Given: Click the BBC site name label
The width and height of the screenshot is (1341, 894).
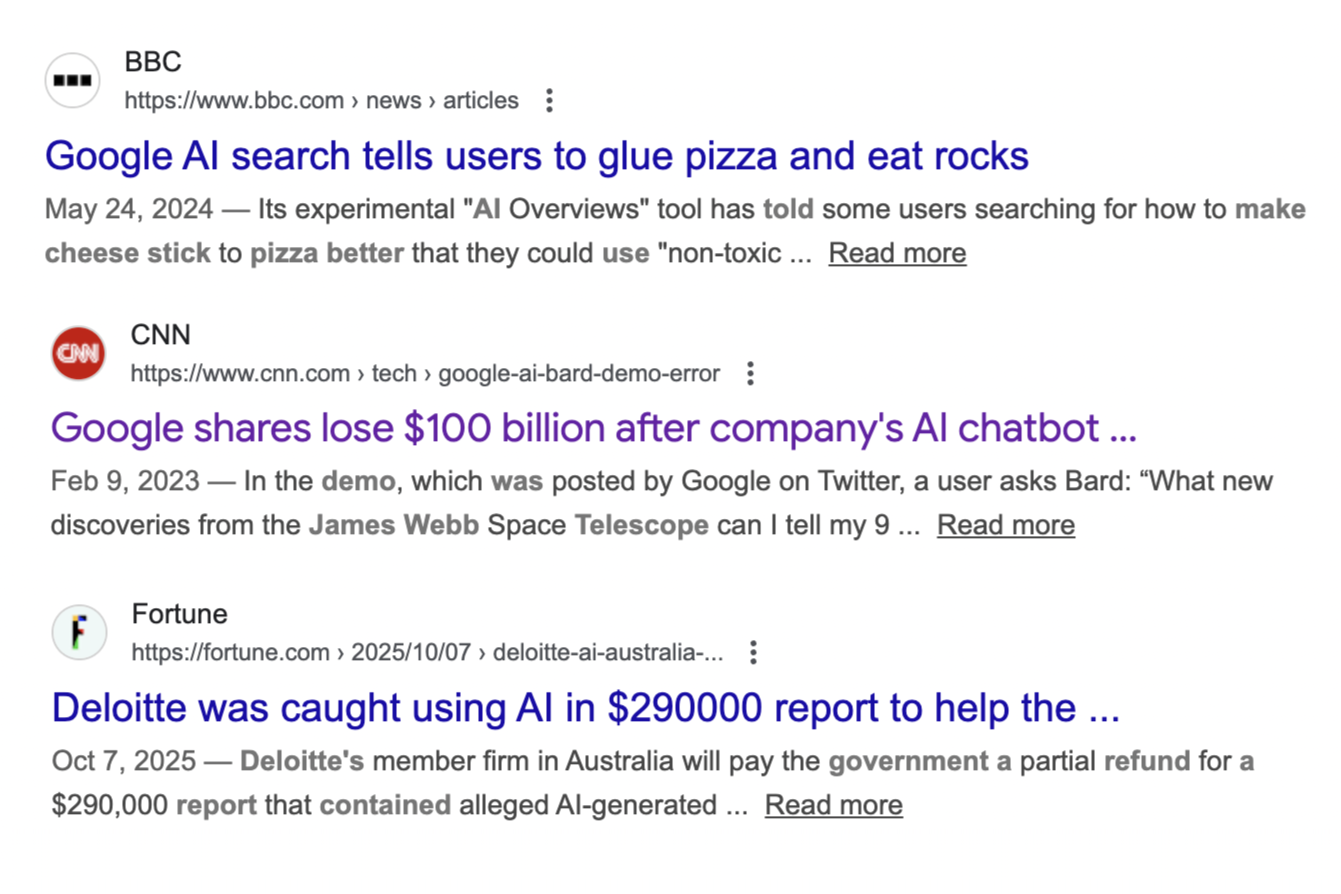Looking at the screenshot, I should (x=152, y=62).
